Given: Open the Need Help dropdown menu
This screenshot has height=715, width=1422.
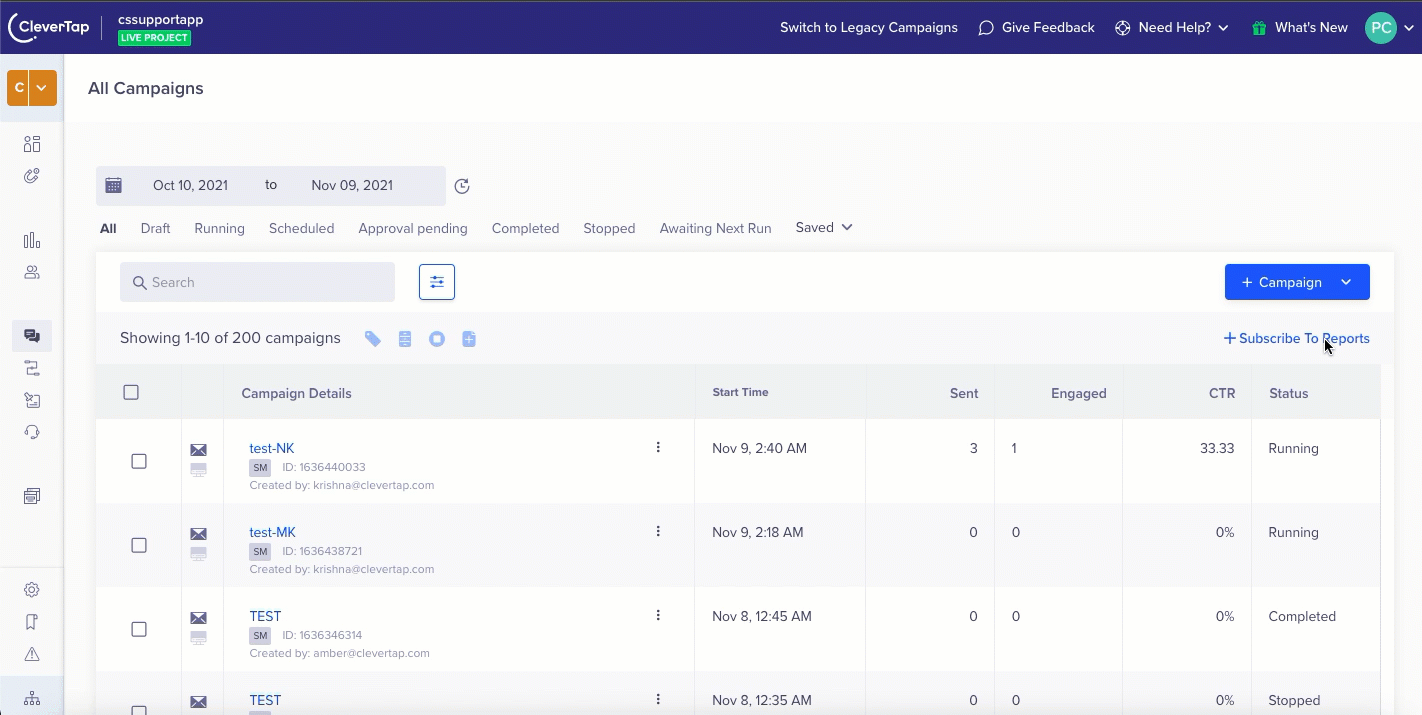Looking at the screenshot, I should tap(1172, 28).
